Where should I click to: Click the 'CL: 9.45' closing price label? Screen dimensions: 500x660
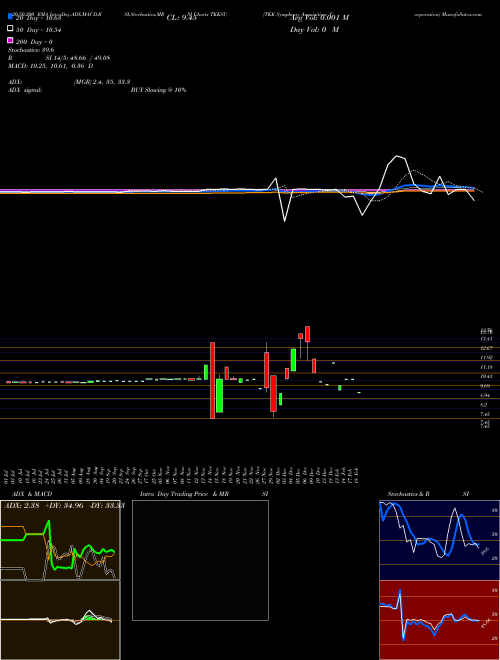(182, 18)
